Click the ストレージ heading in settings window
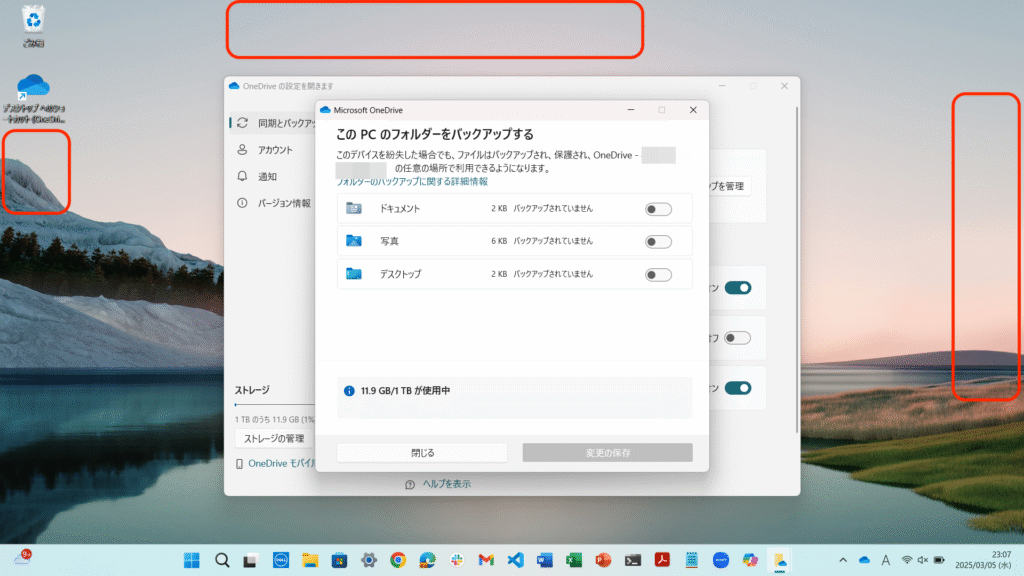 pos(252,390)
